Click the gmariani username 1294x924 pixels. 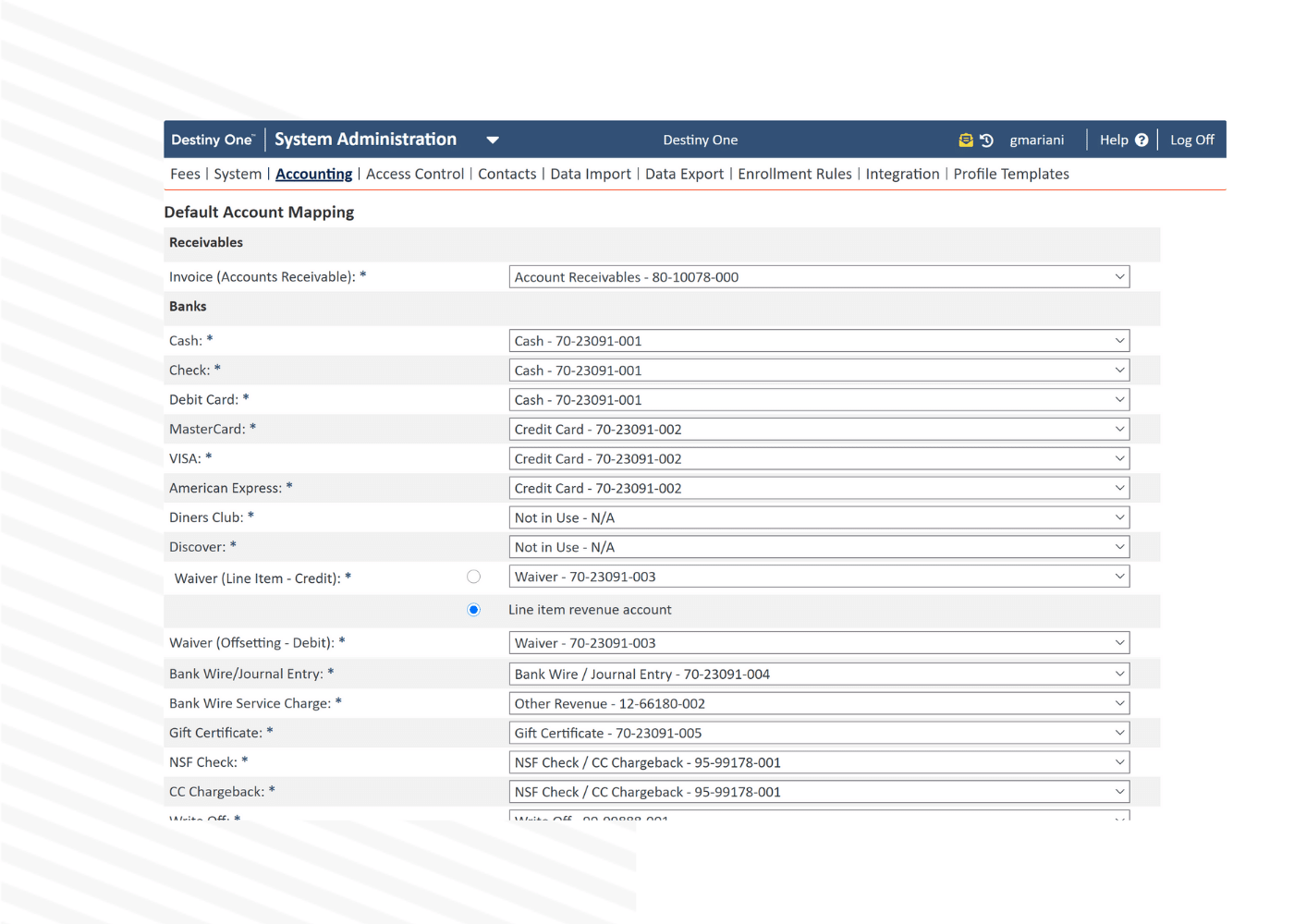(1037, 140)
